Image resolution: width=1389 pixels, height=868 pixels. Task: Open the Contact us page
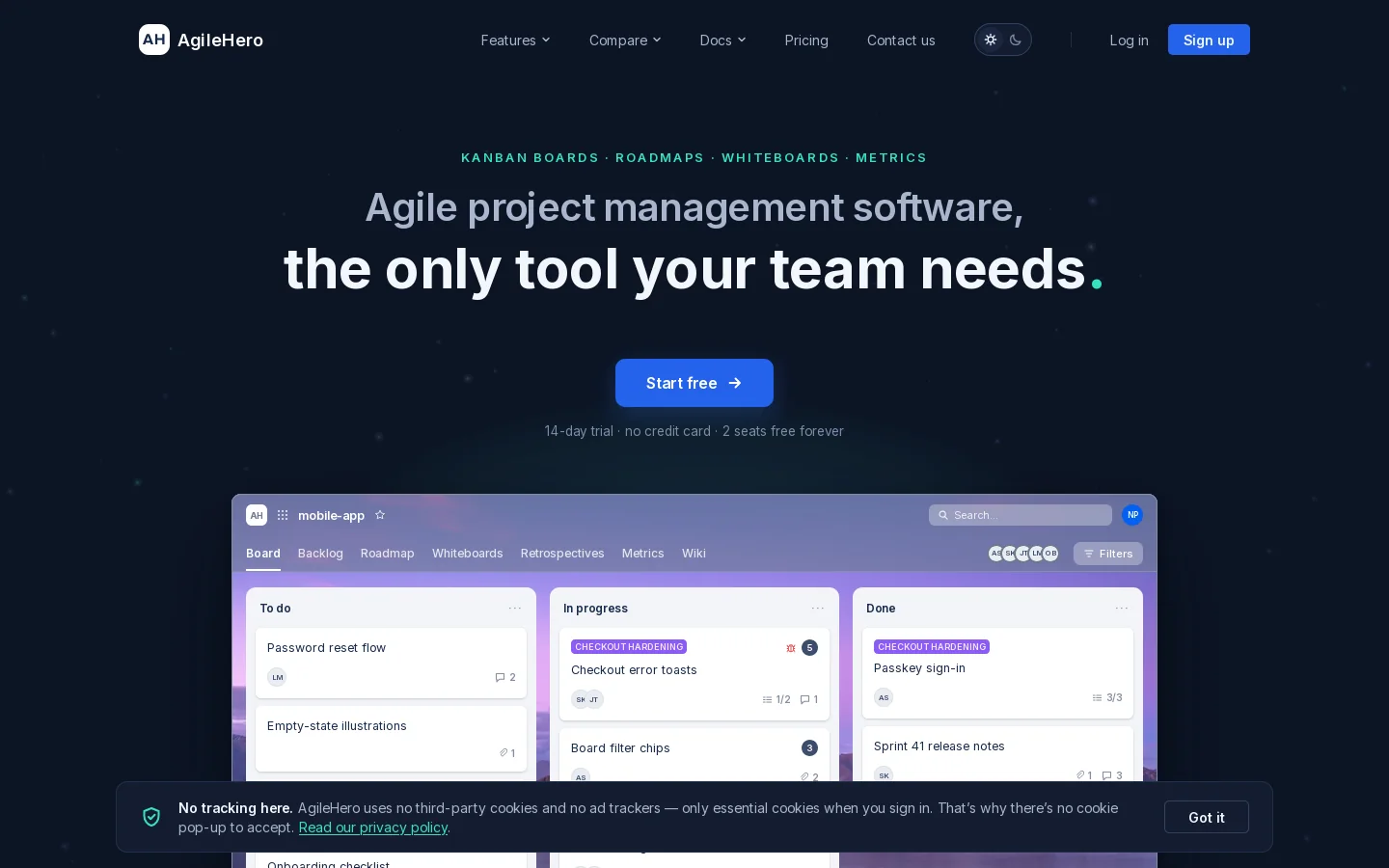point(901,40)
